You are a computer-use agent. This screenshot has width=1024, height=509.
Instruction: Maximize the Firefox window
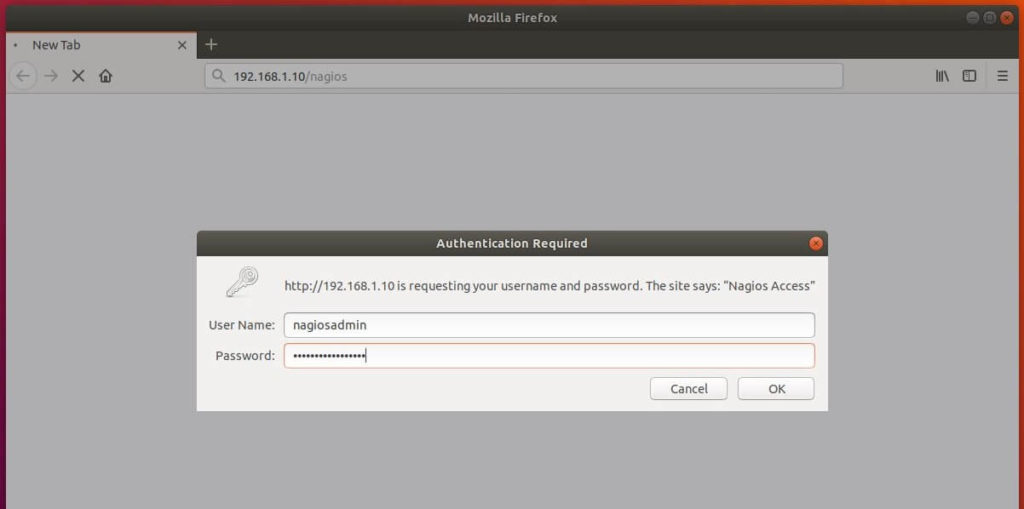tap(989, 18)
